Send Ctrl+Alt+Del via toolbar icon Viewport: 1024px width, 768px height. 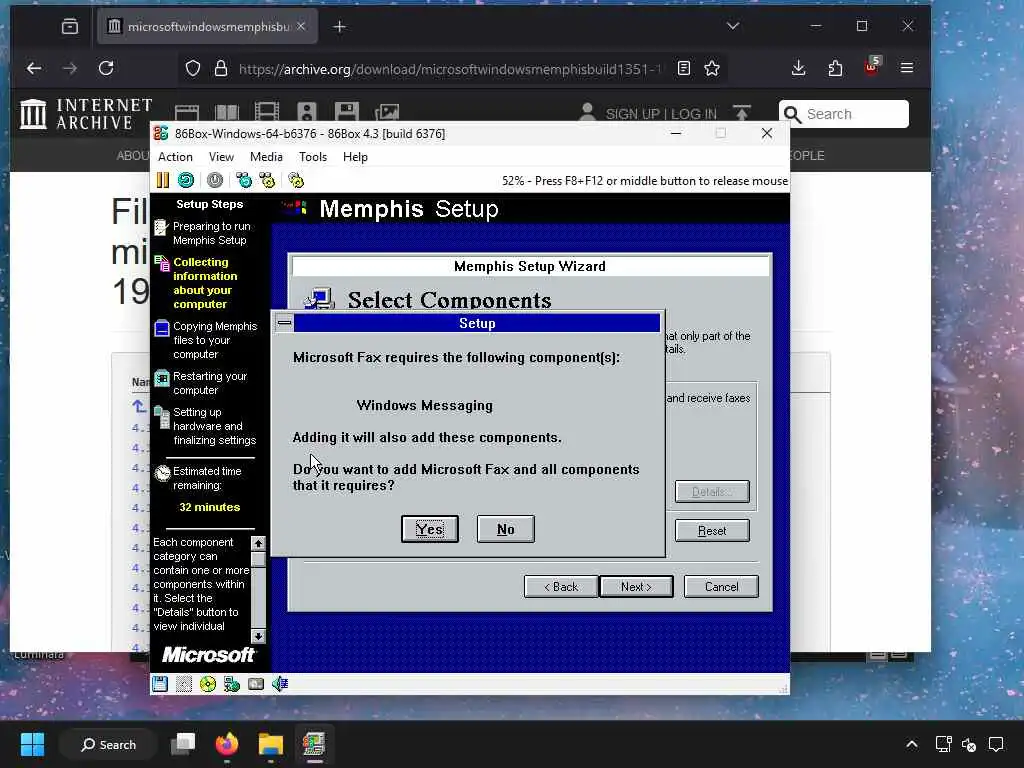(244, 180)
